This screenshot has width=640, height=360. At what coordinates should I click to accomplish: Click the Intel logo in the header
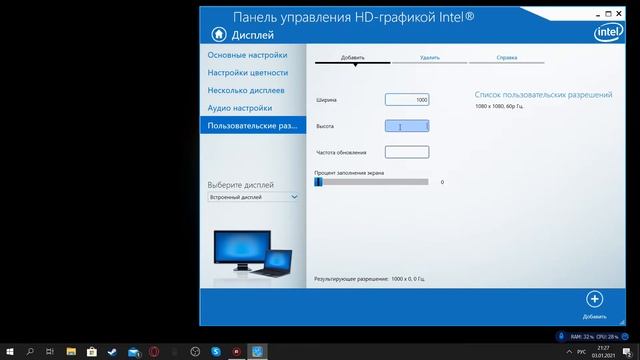[x=609, y=32]
